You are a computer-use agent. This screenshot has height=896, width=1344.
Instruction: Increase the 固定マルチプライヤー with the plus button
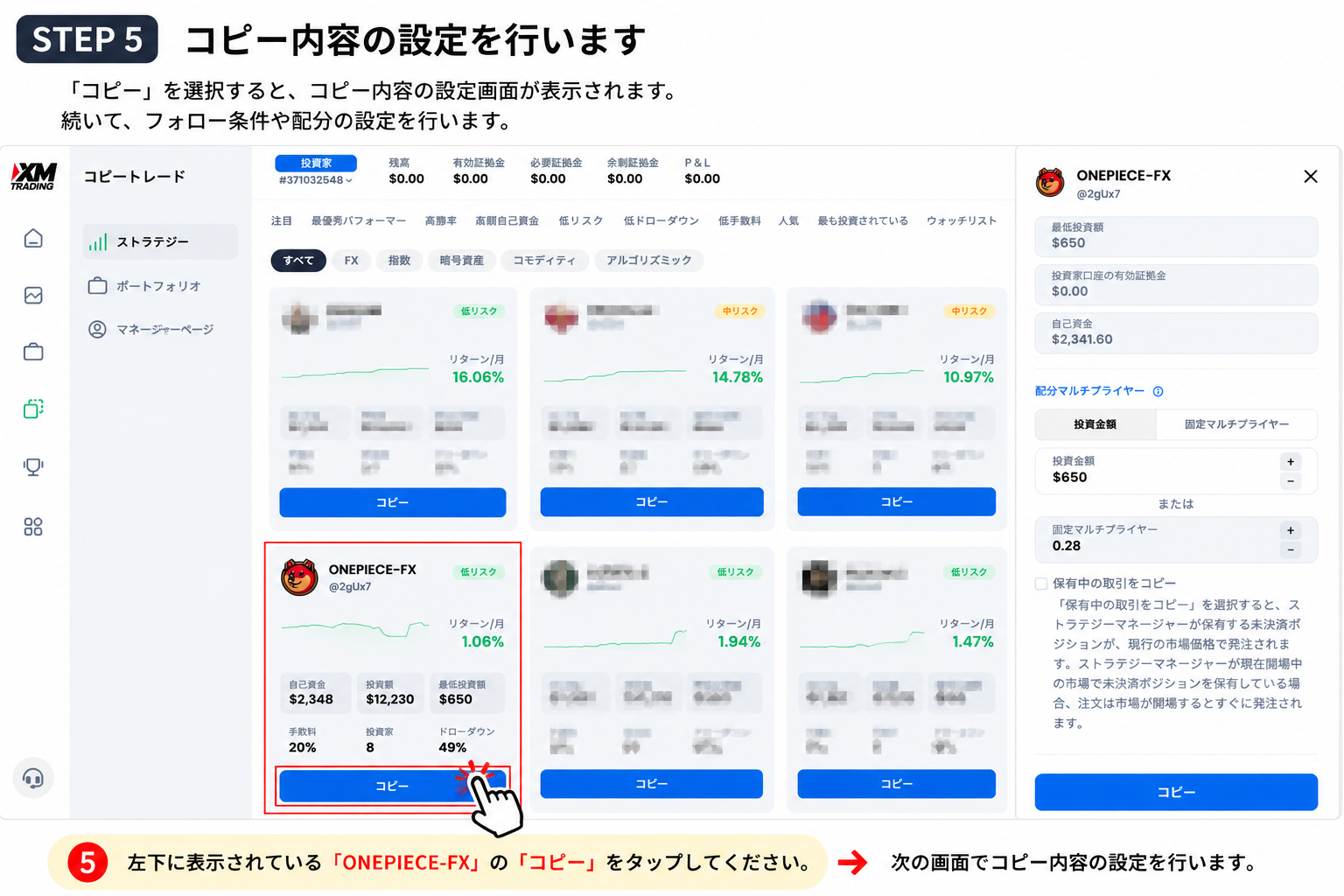1291,531
